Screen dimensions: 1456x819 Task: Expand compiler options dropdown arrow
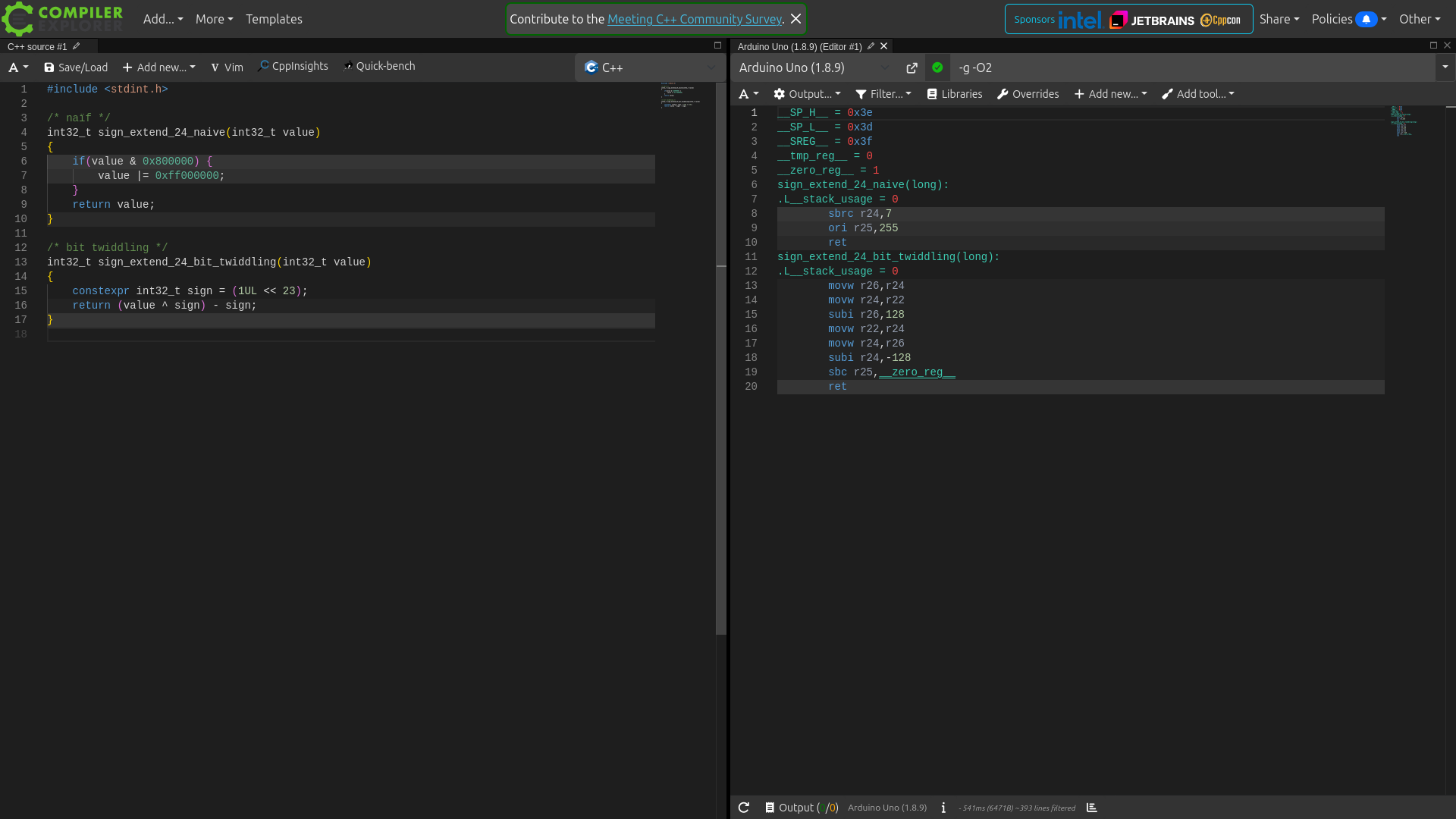tap(1445, 67)
